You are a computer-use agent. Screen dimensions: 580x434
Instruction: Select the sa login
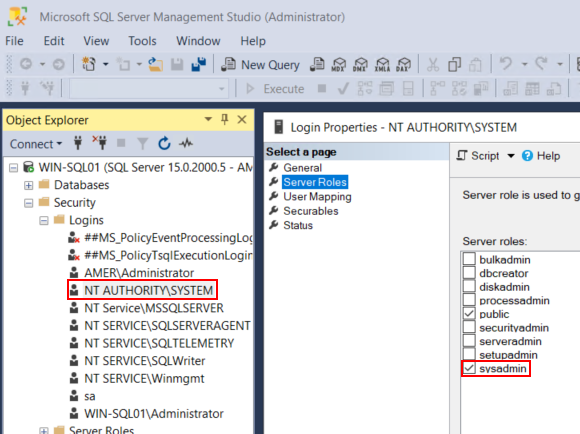click(x=90, y=396)
